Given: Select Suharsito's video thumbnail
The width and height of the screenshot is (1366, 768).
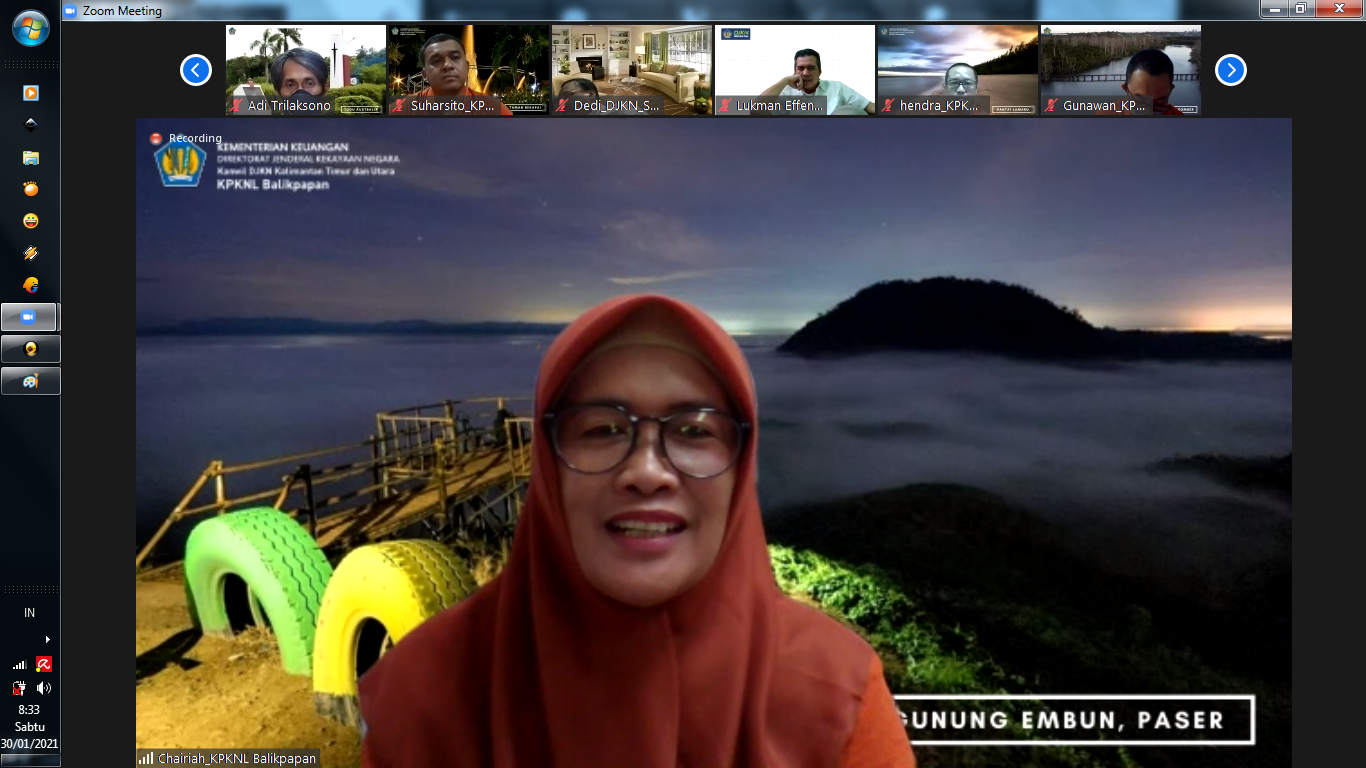Looking at the screenshot, I should pyautogui.click(x=469, y=70).
